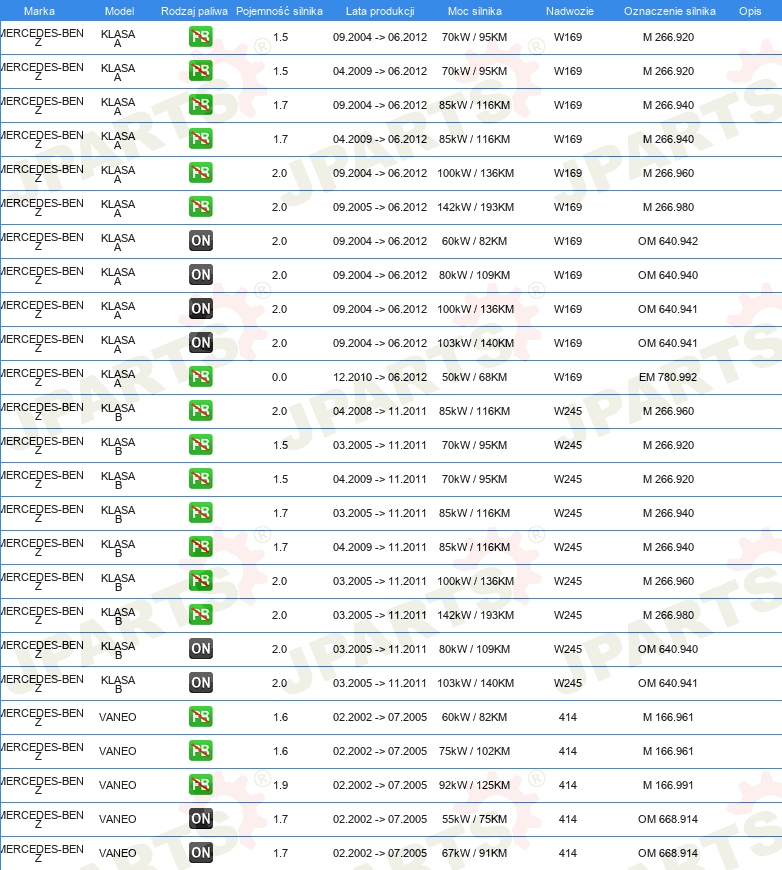The image size is (782, 870).
Task: Select 414 body in the M 166.991 row
Action: pyautogui.click(x=568, y=785)
